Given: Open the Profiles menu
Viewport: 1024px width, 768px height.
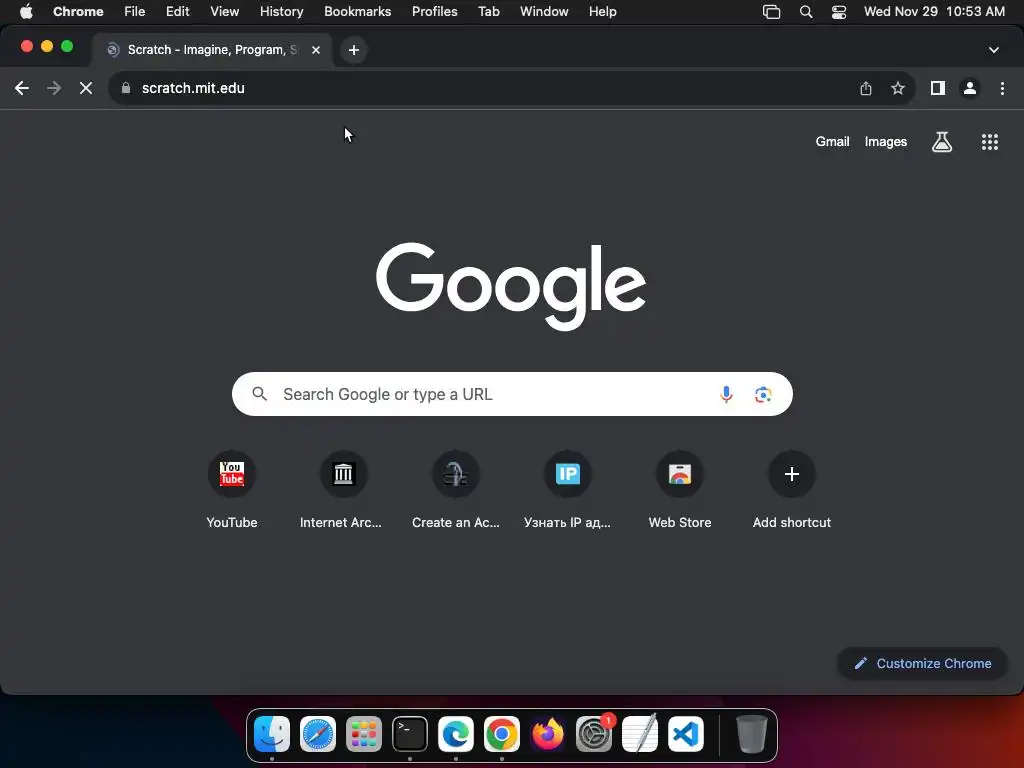Looking at the screenshot, I should 435,12.
